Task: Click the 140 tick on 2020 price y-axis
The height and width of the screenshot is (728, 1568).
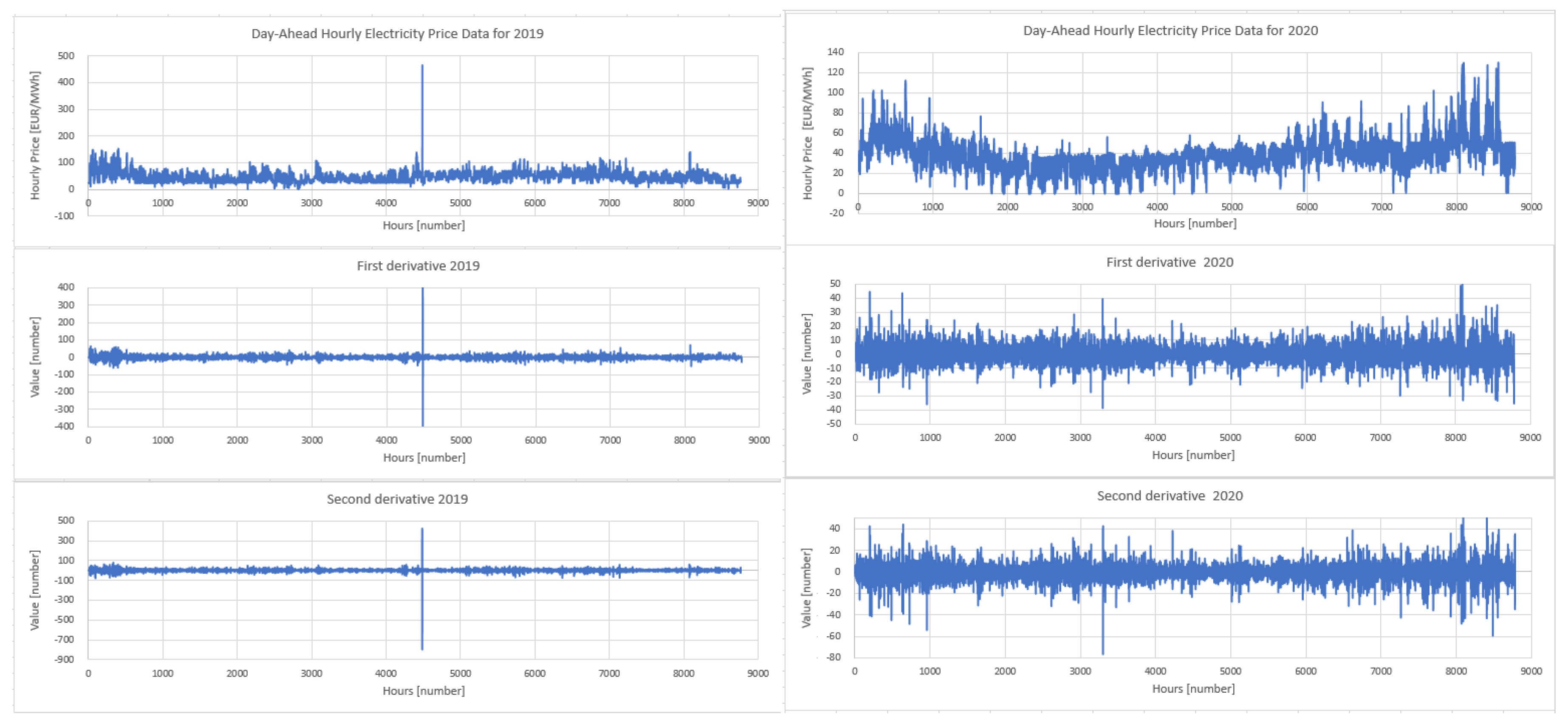Action: pyautogui.click(x=835, y=52)
